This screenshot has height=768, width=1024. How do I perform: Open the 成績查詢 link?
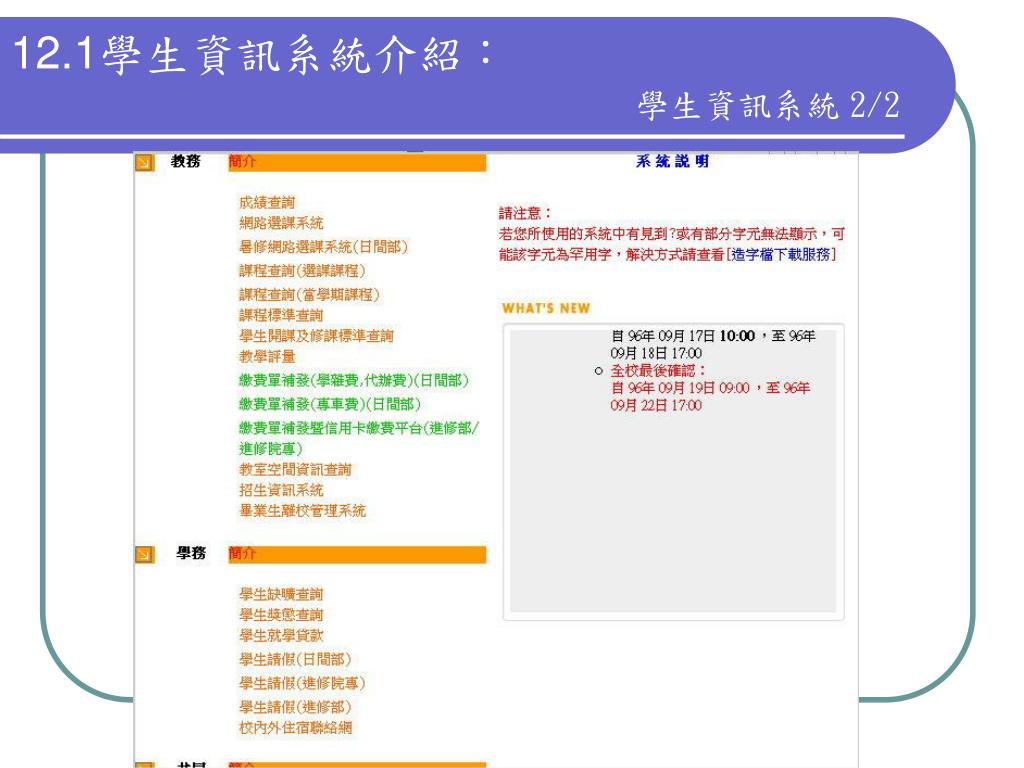(266, 202)
